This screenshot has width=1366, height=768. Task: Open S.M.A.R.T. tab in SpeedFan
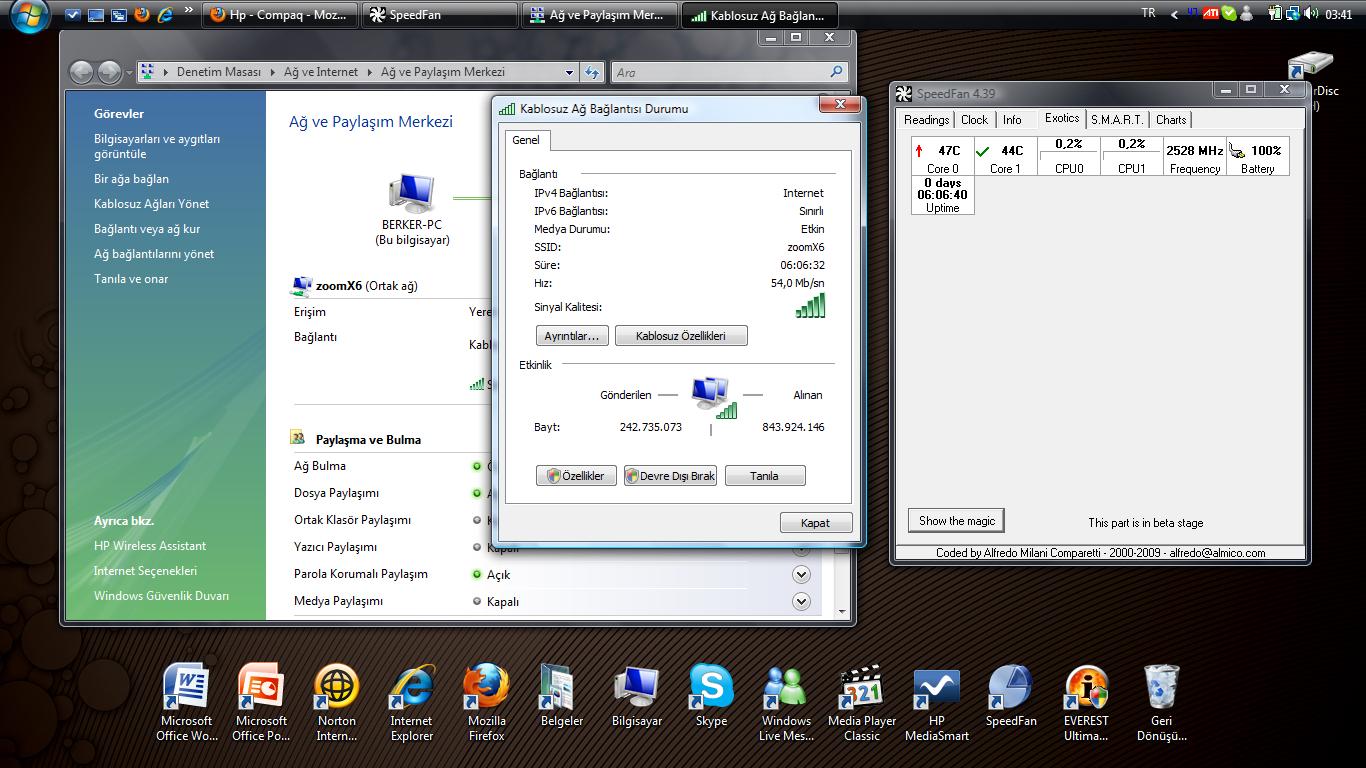1117,120
